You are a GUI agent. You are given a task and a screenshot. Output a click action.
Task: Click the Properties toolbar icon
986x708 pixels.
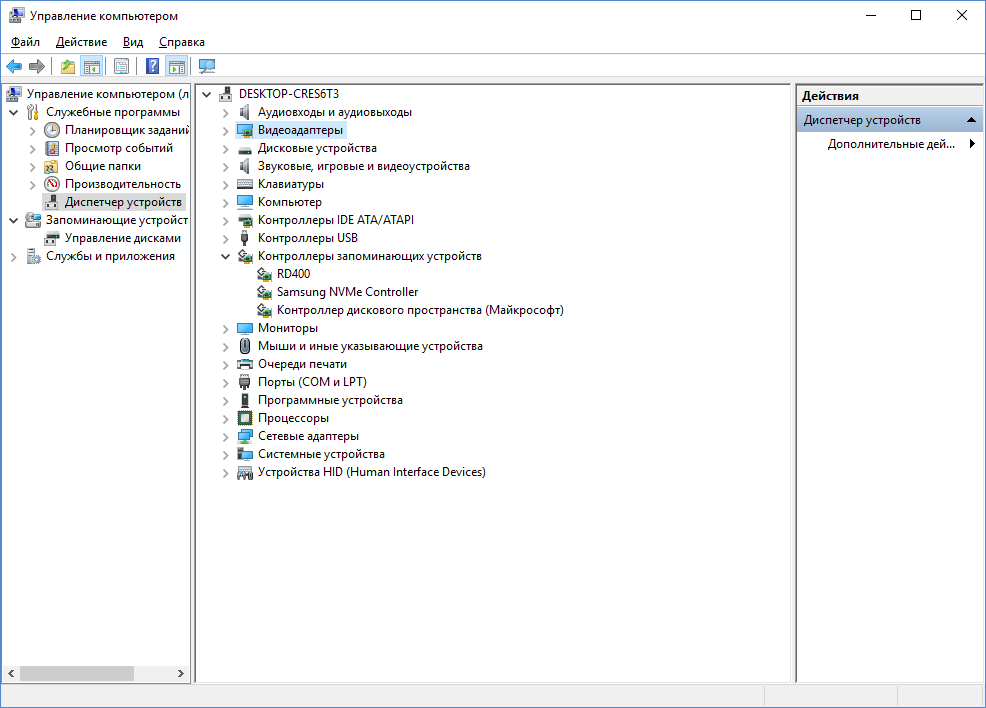pos(121,66)
